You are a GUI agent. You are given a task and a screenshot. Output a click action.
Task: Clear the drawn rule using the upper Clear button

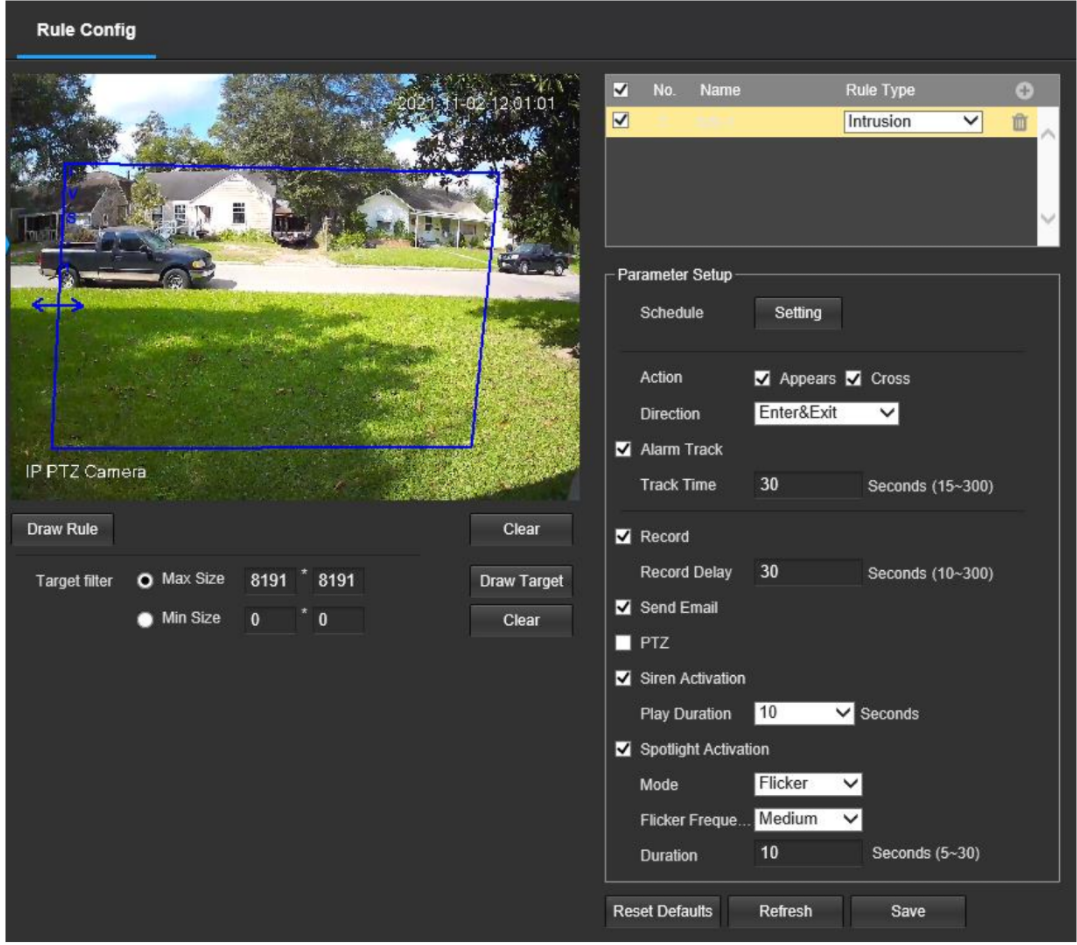pyautogui.click(x=521, y=530)
